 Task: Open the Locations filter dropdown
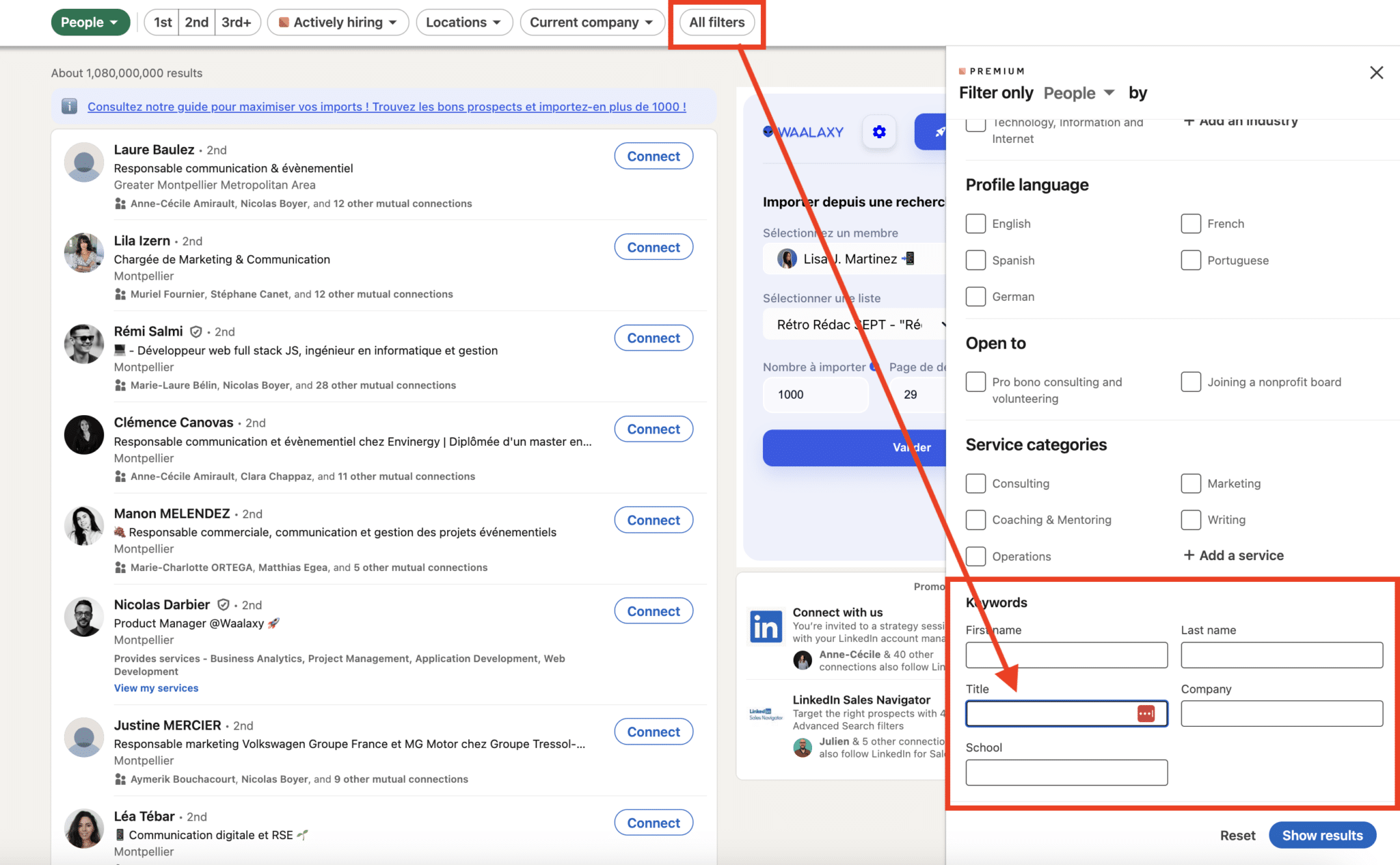(464, 22)
